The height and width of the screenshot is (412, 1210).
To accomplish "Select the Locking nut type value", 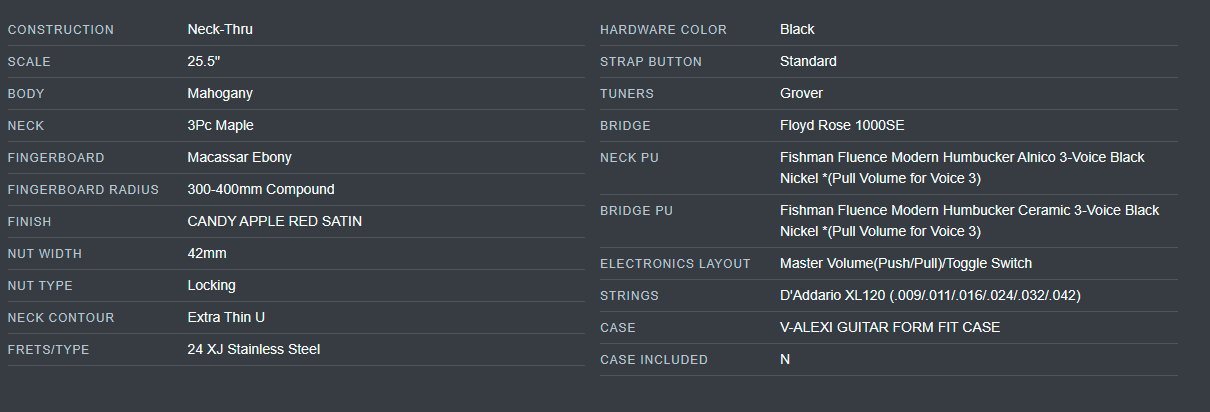I will tap(211, 285).
